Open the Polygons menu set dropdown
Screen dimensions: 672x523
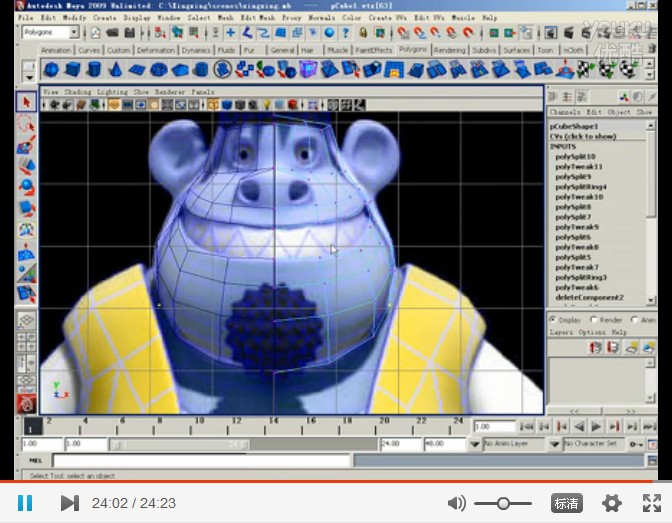tap(74, 33)
